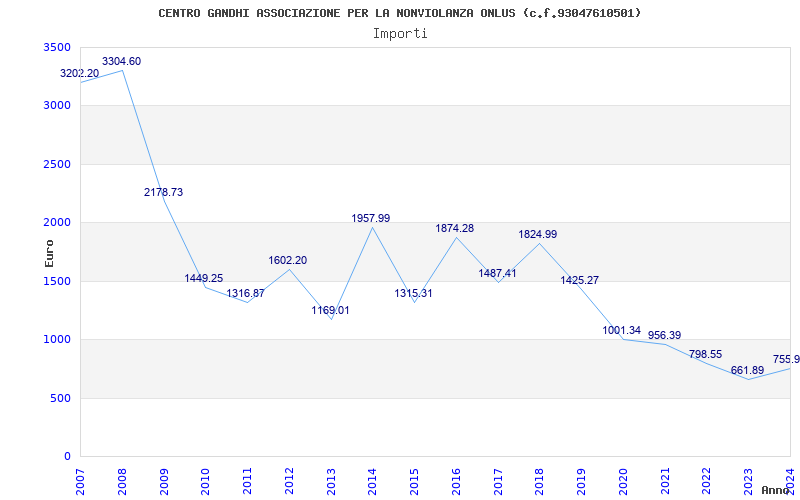This screenshot has height=500, width=800.
Task: Click the data label 1316.87
Action: click(245, 293)
